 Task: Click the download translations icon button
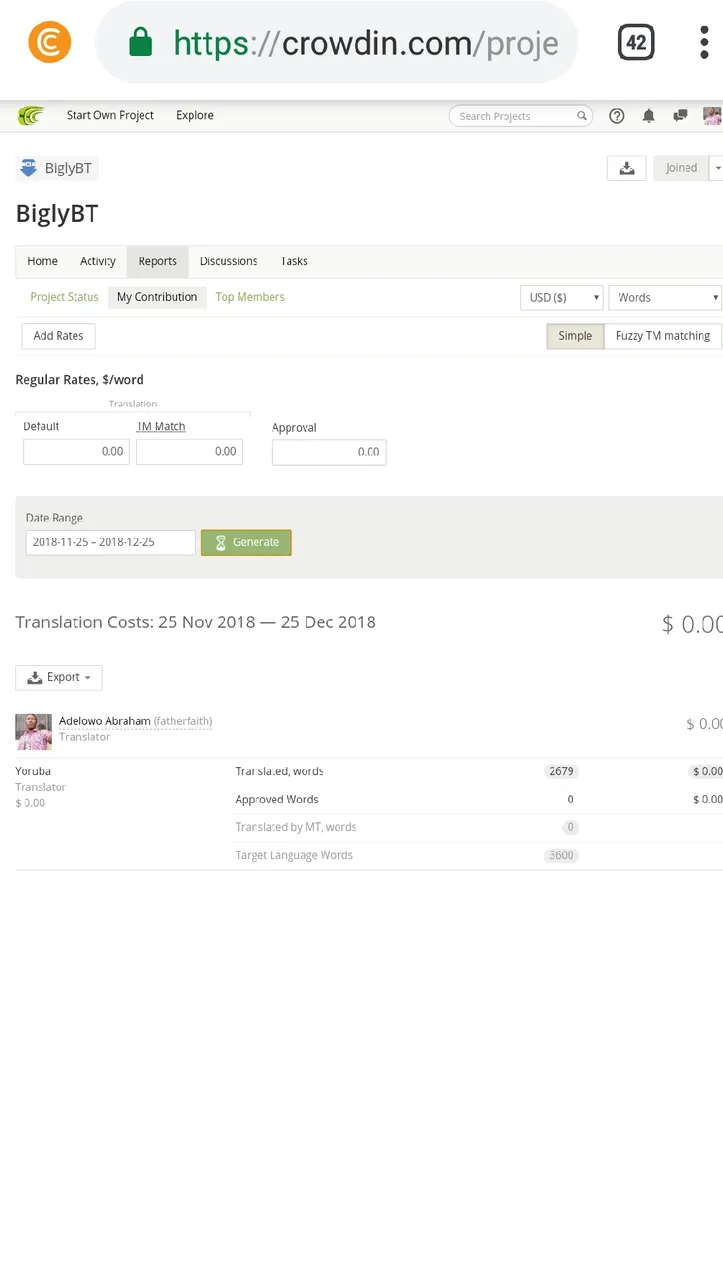(627, 168)
